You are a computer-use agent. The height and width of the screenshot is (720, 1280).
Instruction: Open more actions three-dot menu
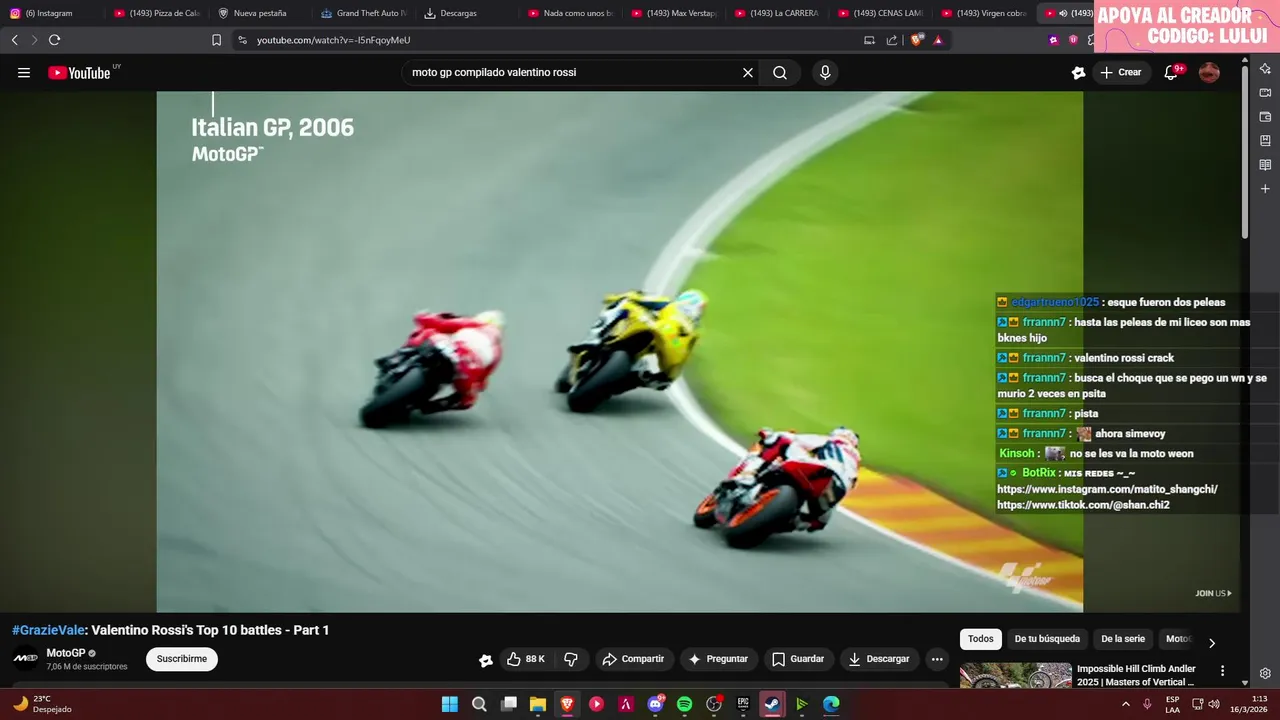[937, 659]
